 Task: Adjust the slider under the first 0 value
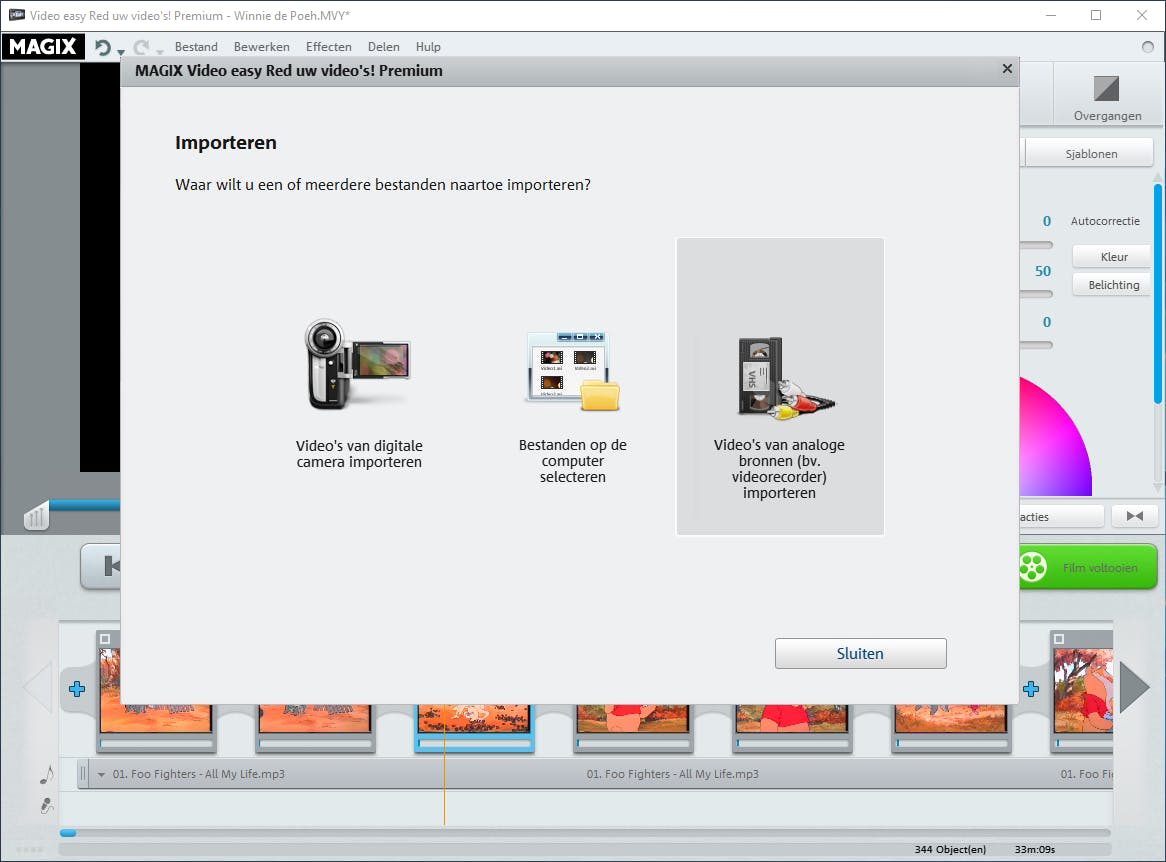tap(1036, 245)
